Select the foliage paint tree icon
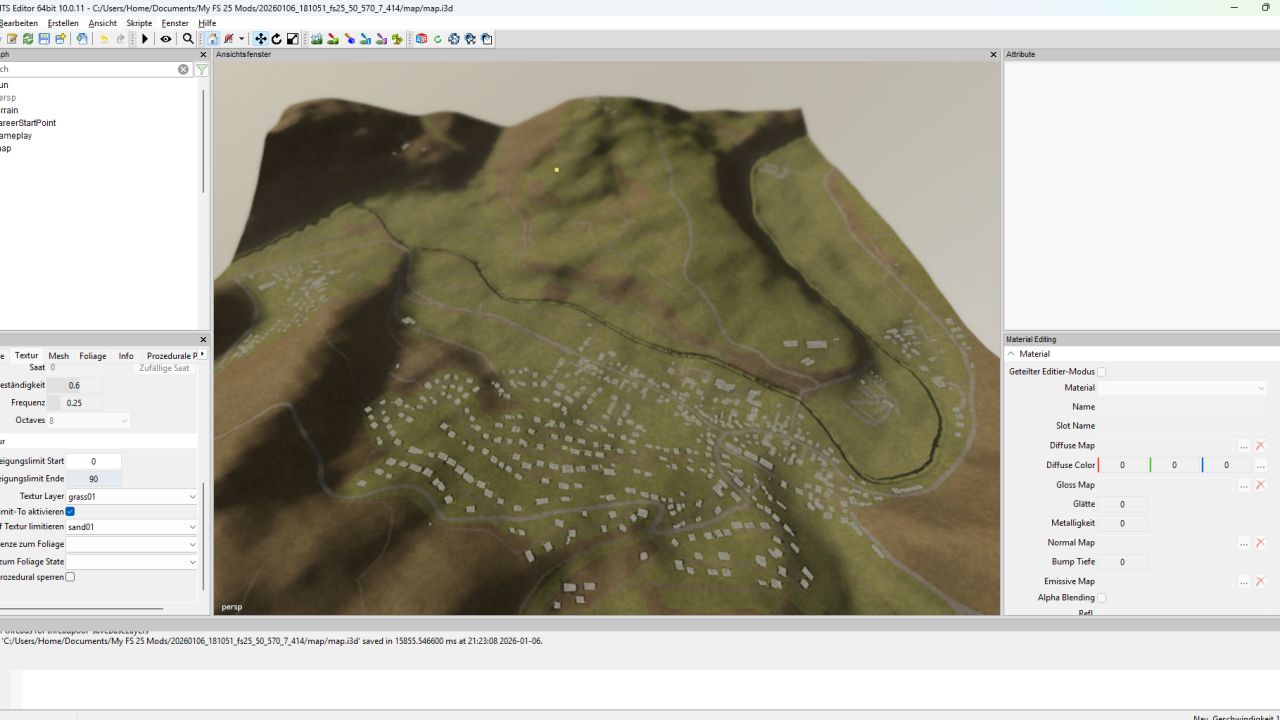Image resolution: width=1280 pixels, height=720 pixels. pyautogui.click(x=397, y=39)
